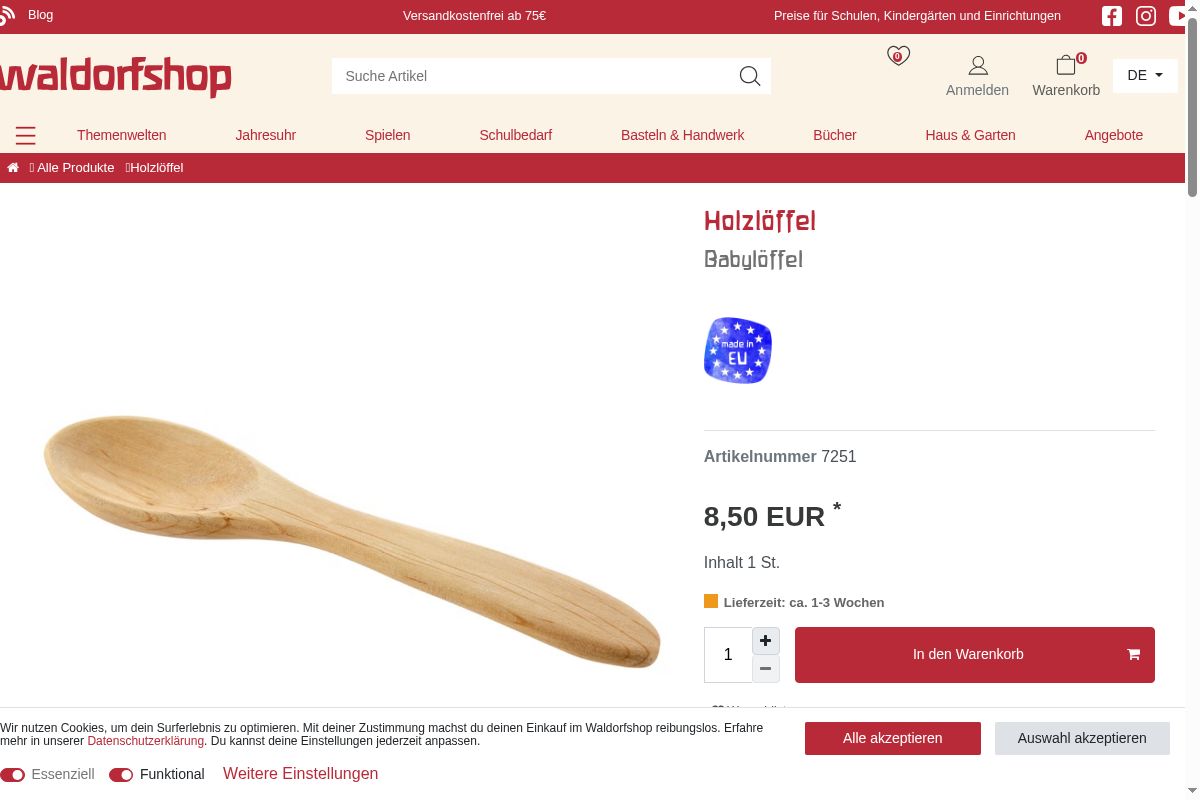Open the wishlist heart icon
Image resolution: width=1200 pixels, height=800 pixels.
coord(898,56)
